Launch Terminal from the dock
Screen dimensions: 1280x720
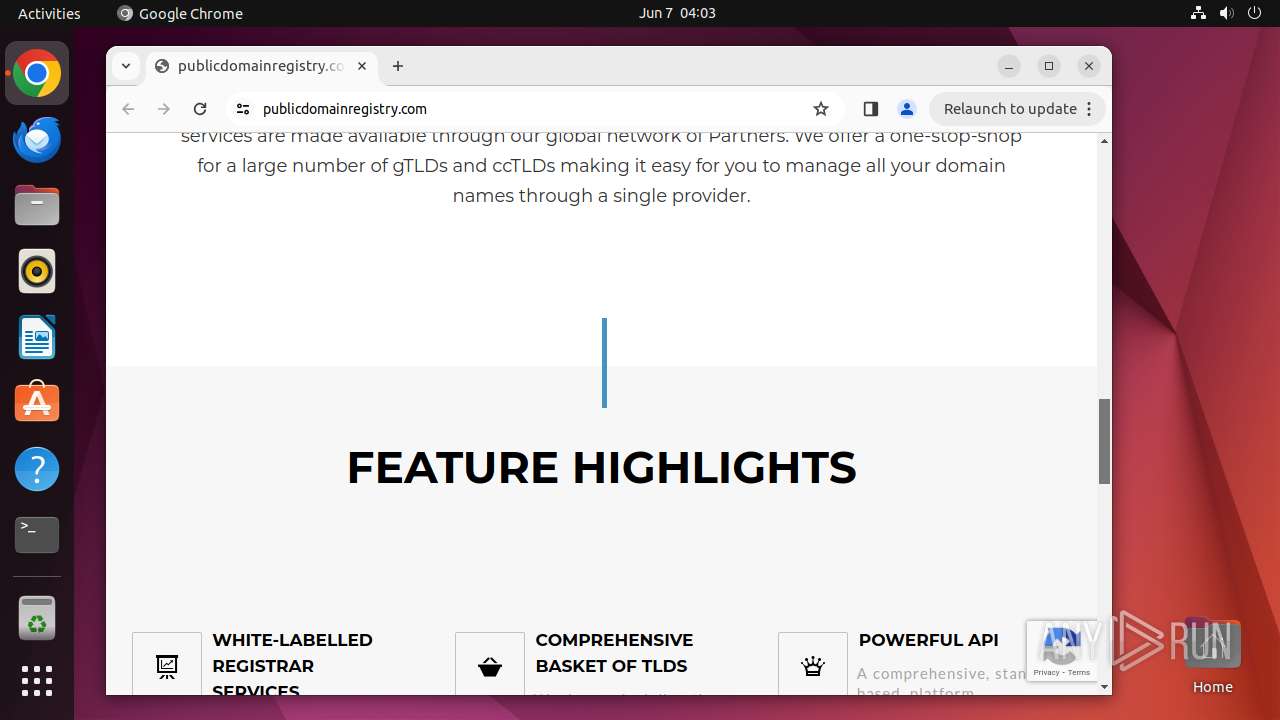tap(37, 535)
